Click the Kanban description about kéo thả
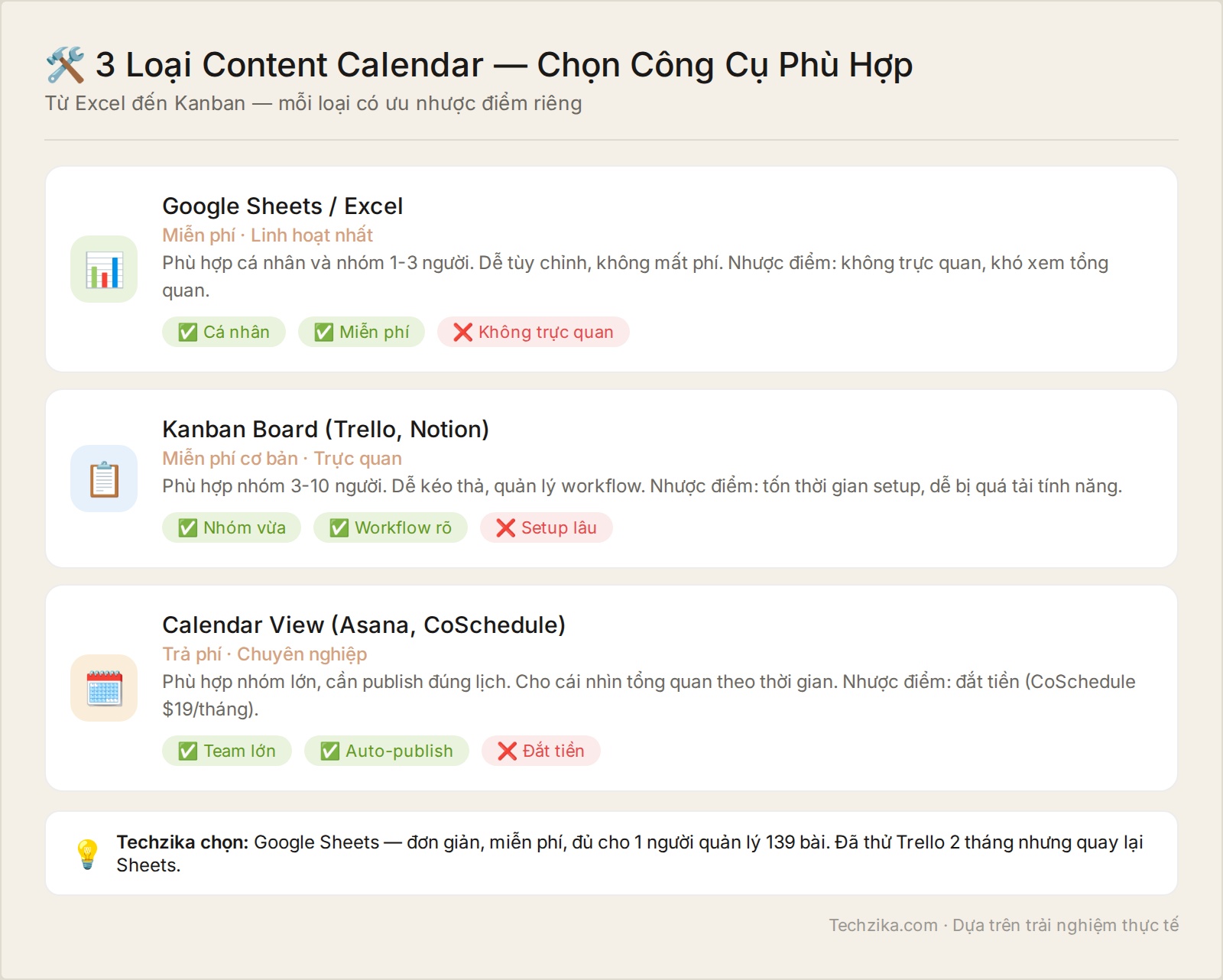The height and width of the screenshot is (980, 1223). pyautogui.click(x=642, y=486)
